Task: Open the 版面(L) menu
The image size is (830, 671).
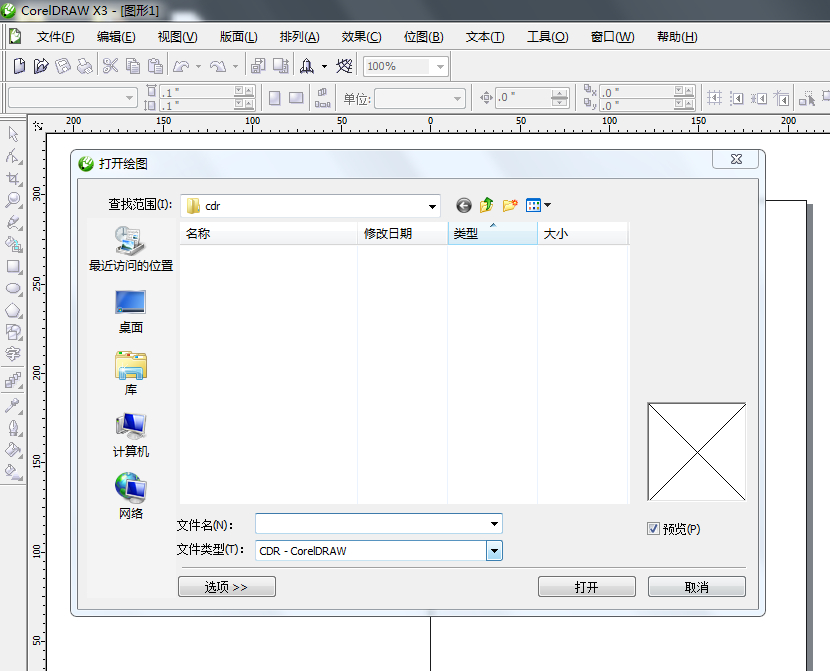Action: click(x=239, y=37)
